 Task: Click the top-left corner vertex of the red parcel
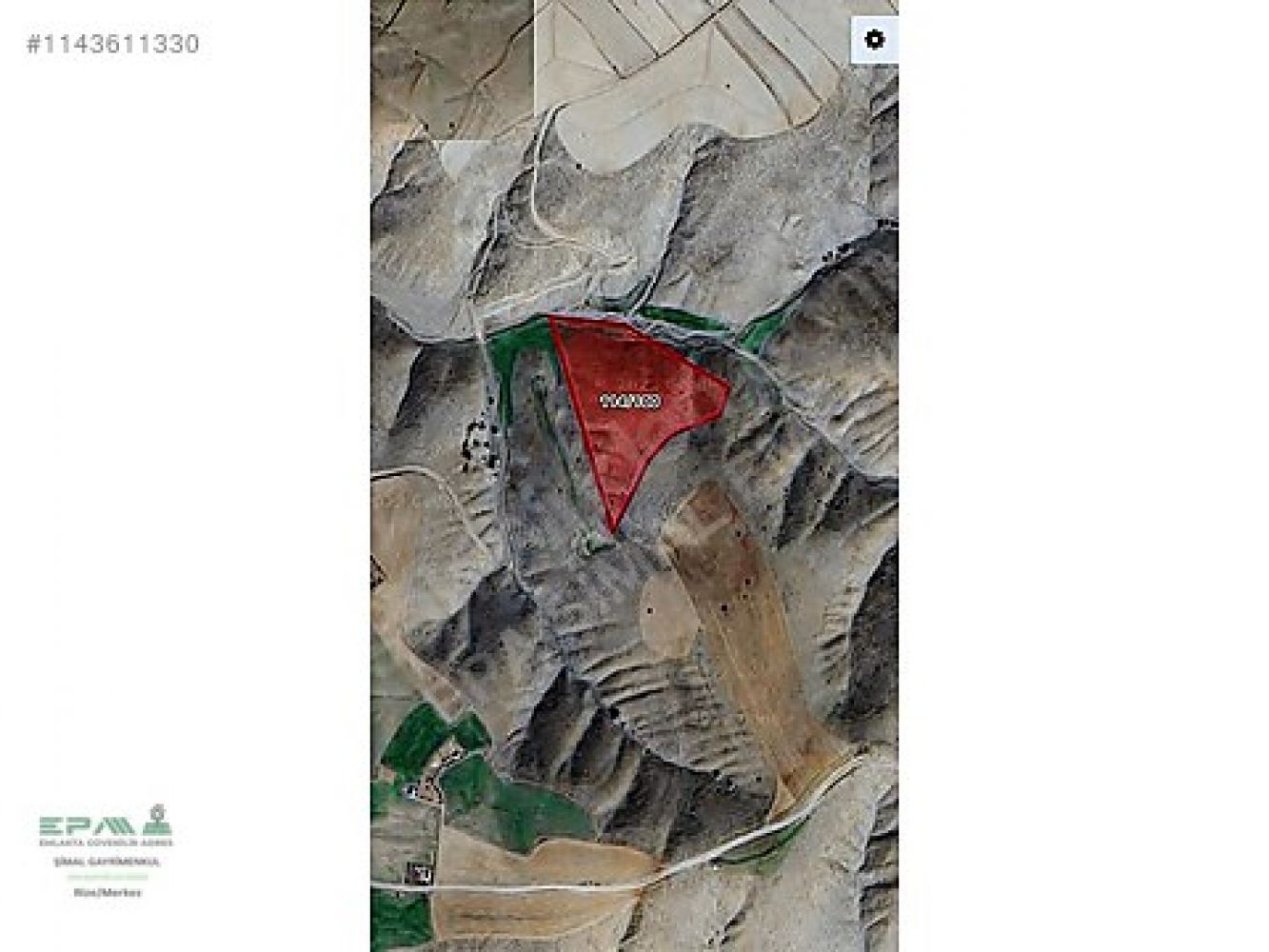550,318
